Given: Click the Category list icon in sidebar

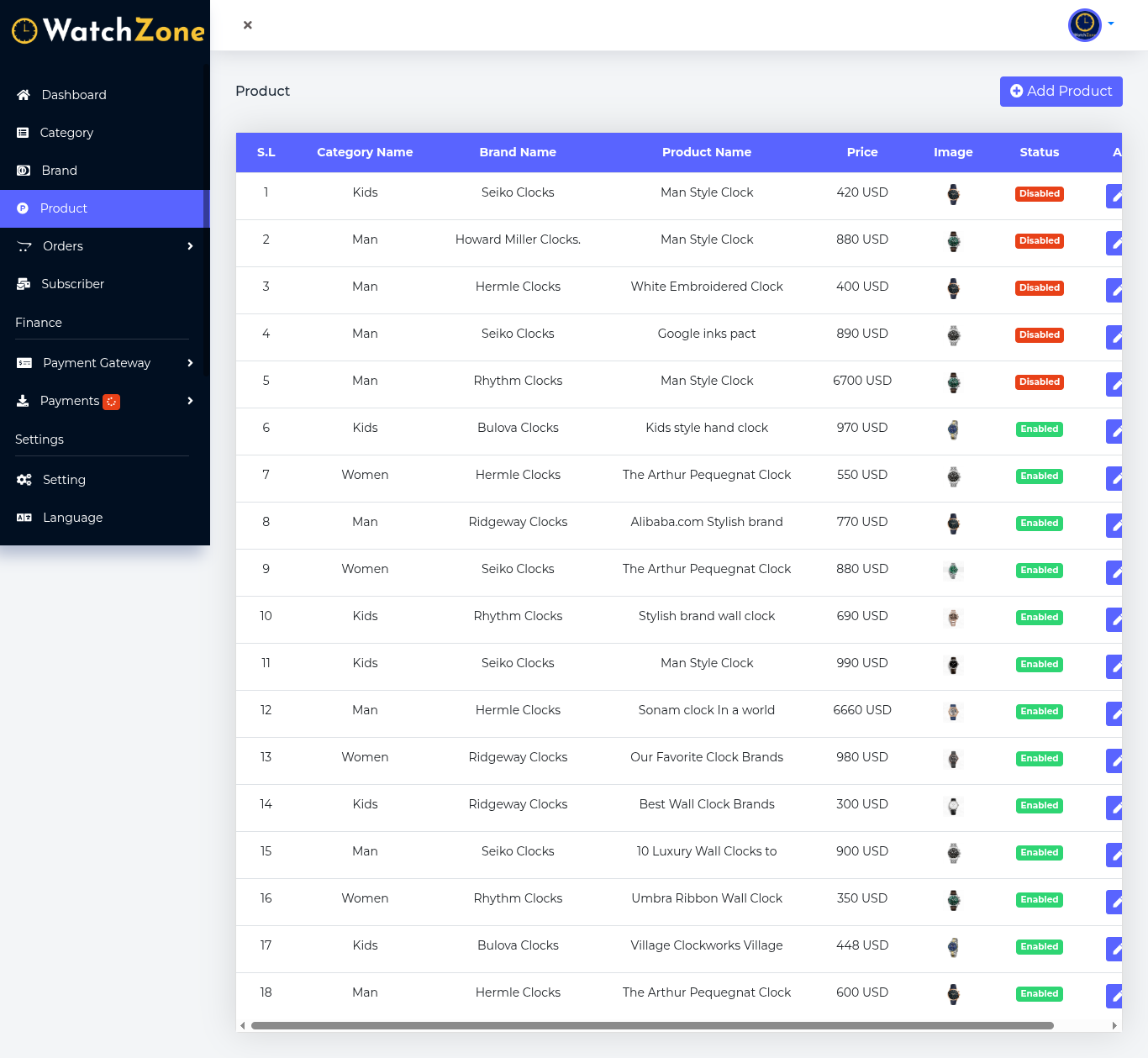Looking at the screenshot, I should 23,133.
